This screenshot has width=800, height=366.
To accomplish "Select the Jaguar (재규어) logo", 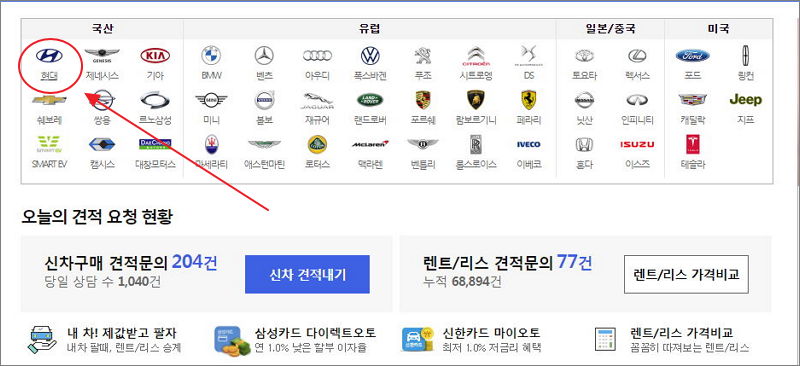I will tap(317, 101).
